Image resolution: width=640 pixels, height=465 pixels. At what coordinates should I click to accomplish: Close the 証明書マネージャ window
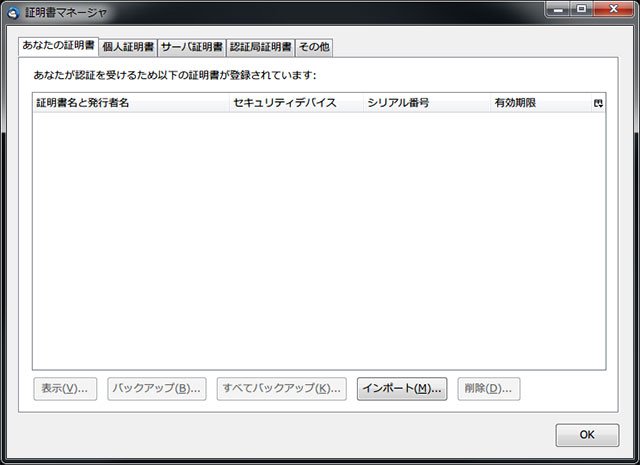click(613, 9)
